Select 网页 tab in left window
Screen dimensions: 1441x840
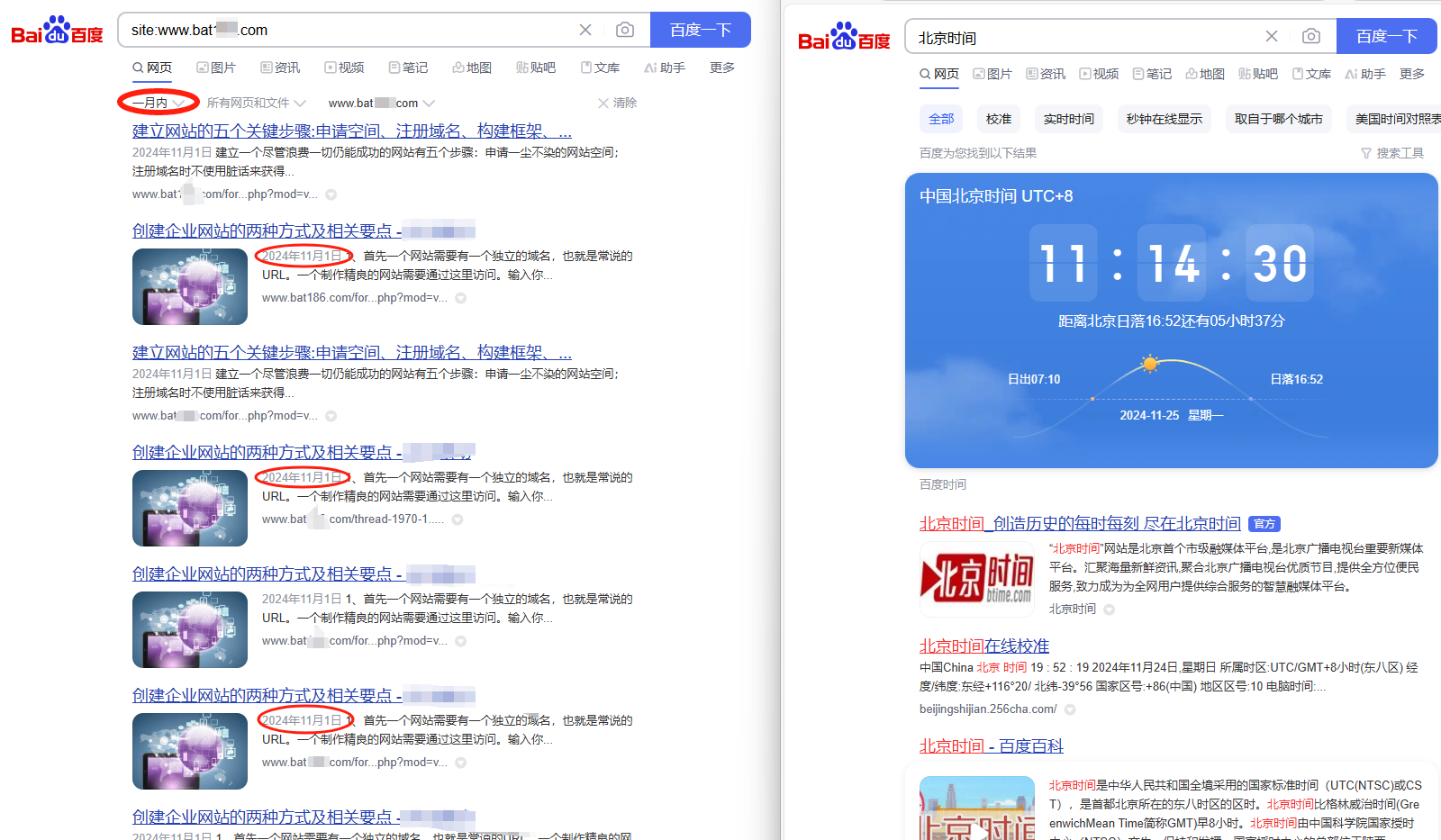point(152,68)
